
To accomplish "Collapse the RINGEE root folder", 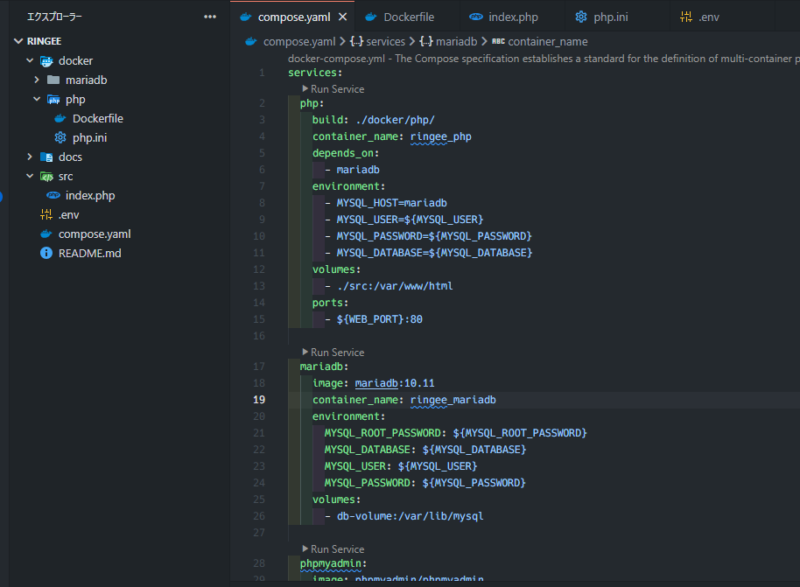I will coord(19,42).
